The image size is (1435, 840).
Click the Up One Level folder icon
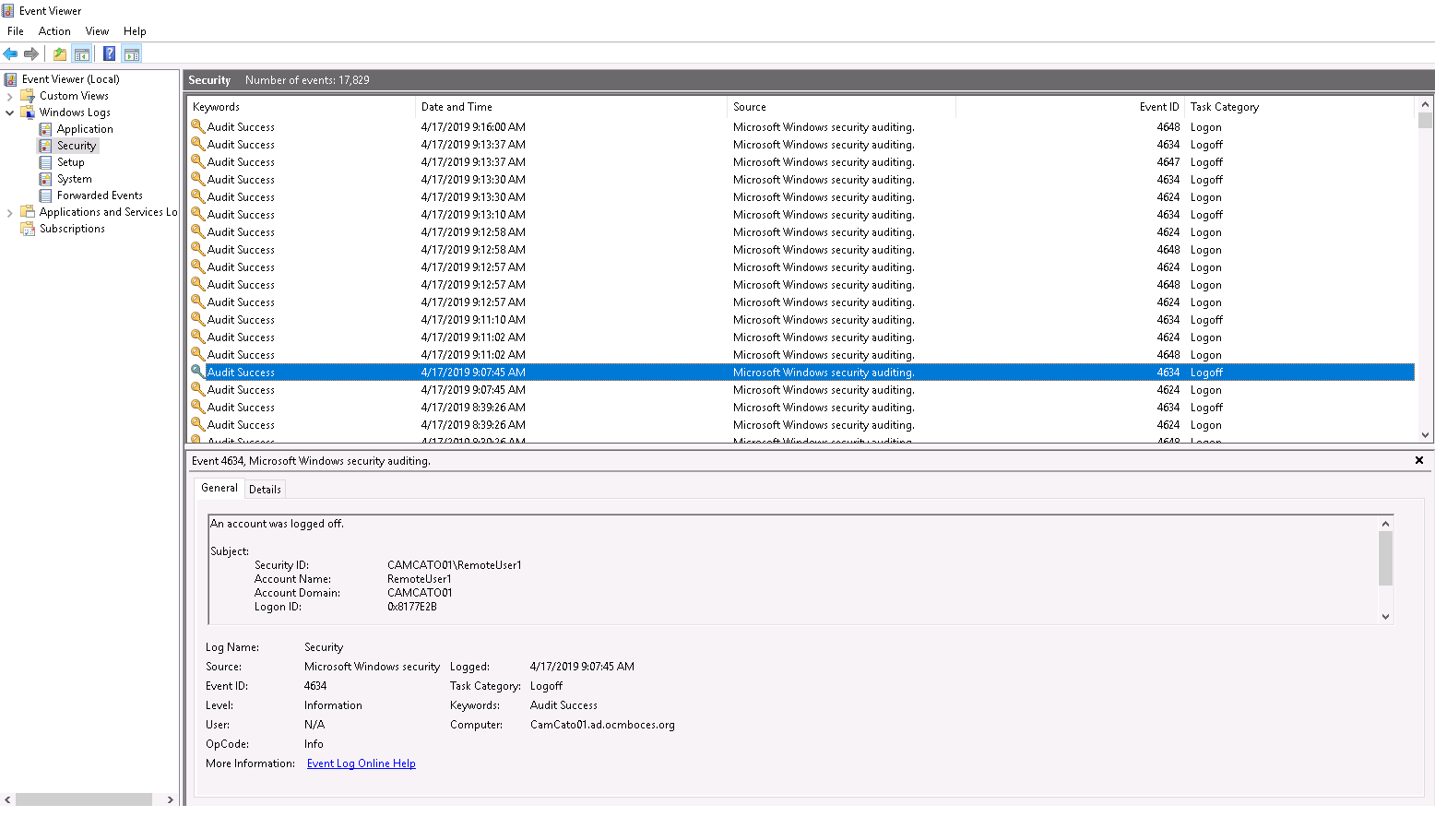pyautogui.click(x=60, y=53)
